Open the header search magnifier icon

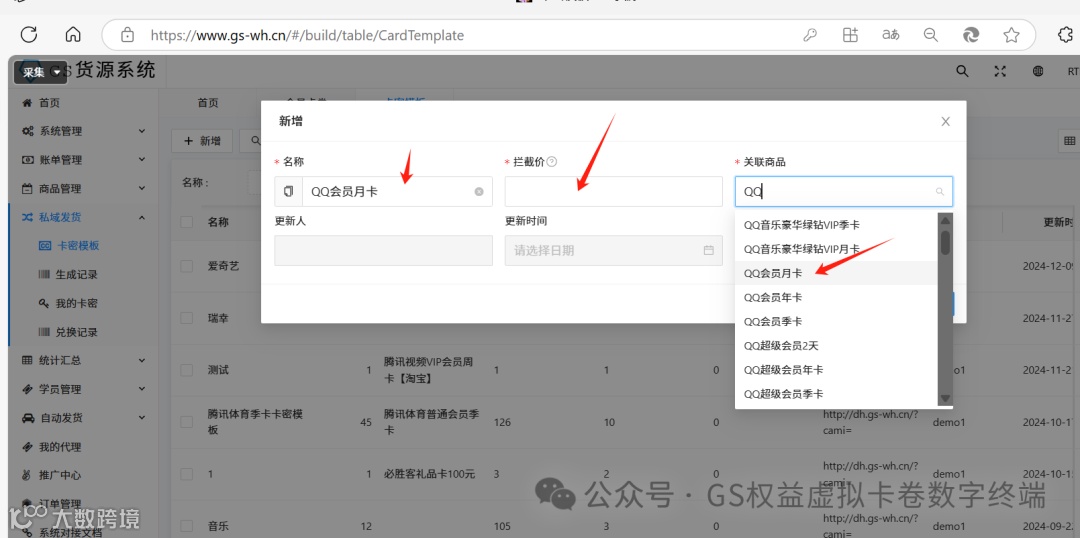[962, 71]
